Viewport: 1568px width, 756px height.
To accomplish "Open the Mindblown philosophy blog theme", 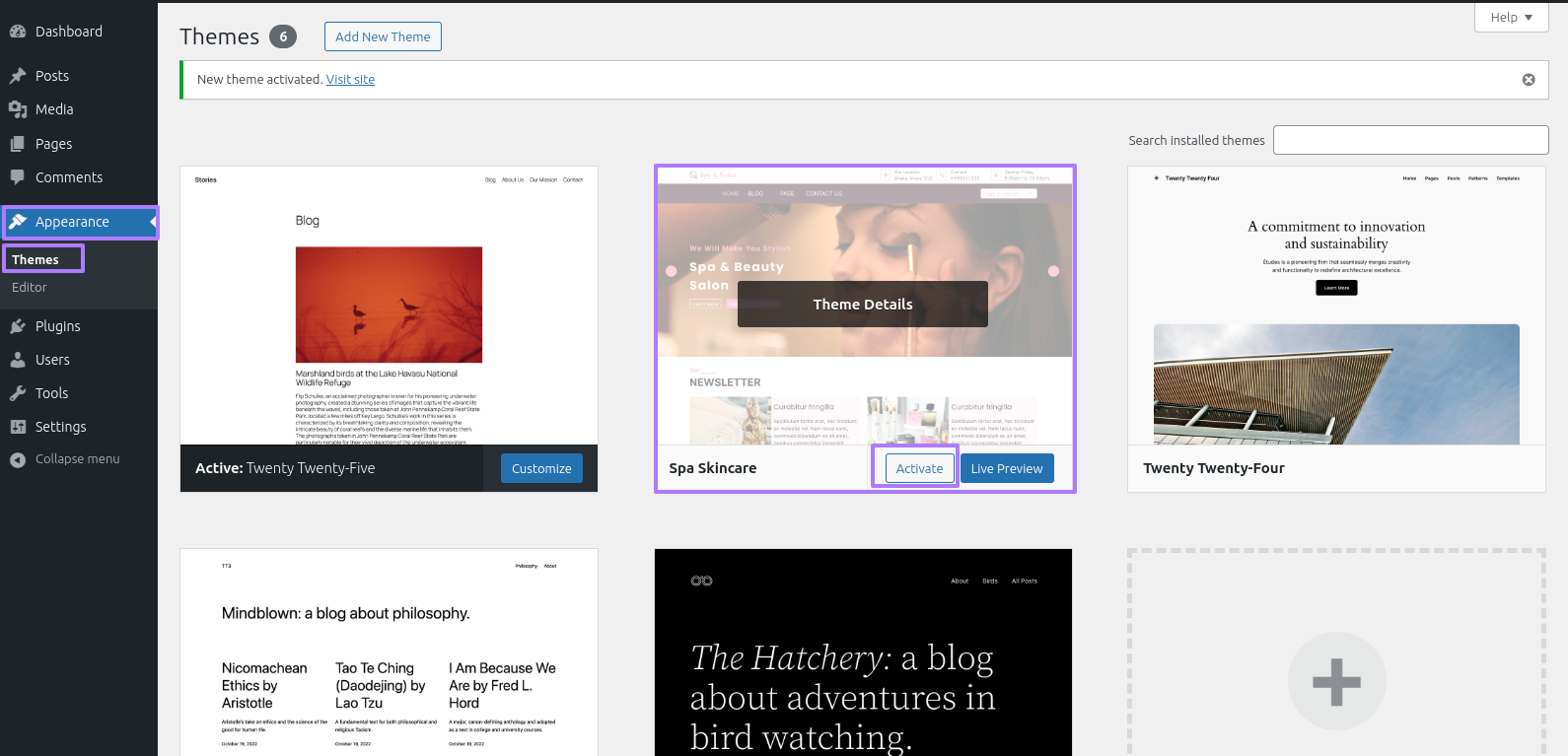I will pos(389,653).
